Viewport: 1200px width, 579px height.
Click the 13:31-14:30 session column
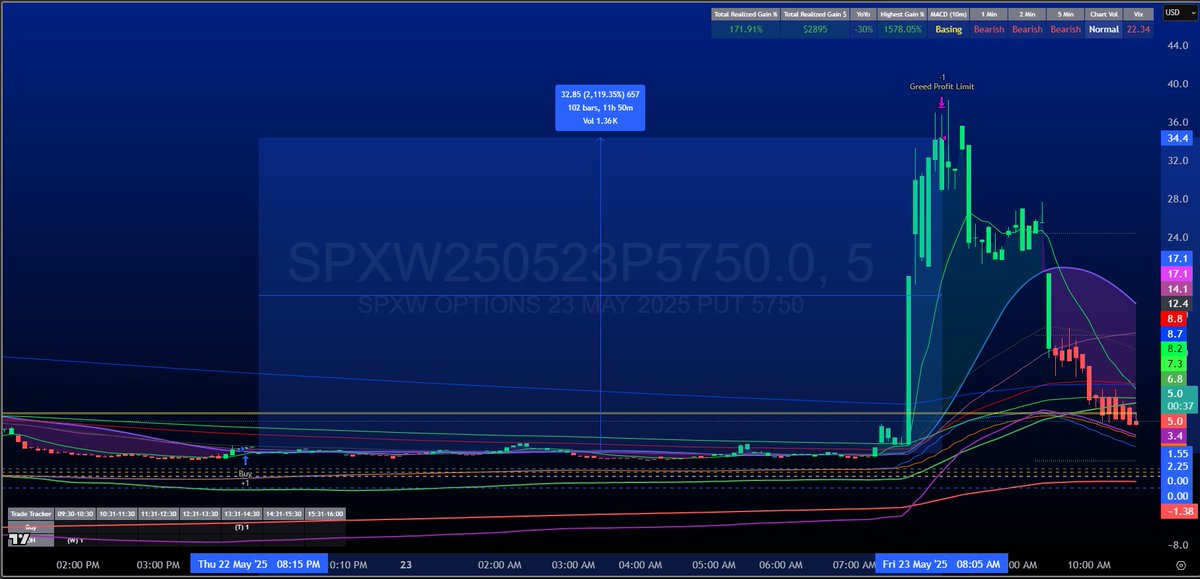[x=241, y=513]
